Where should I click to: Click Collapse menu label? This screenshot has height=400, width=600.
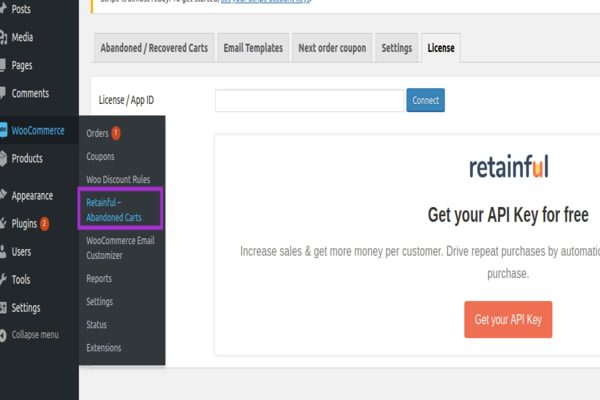click(x=35, y=335)
